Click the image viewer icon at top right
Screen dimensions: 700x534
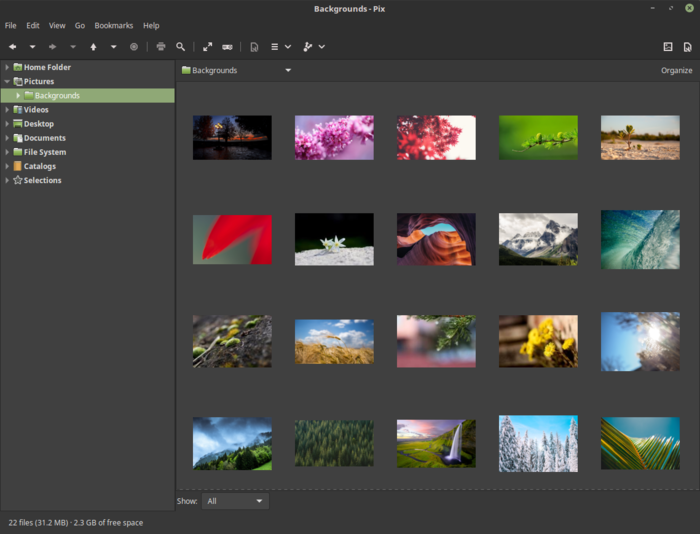click(x=668, y=46)
